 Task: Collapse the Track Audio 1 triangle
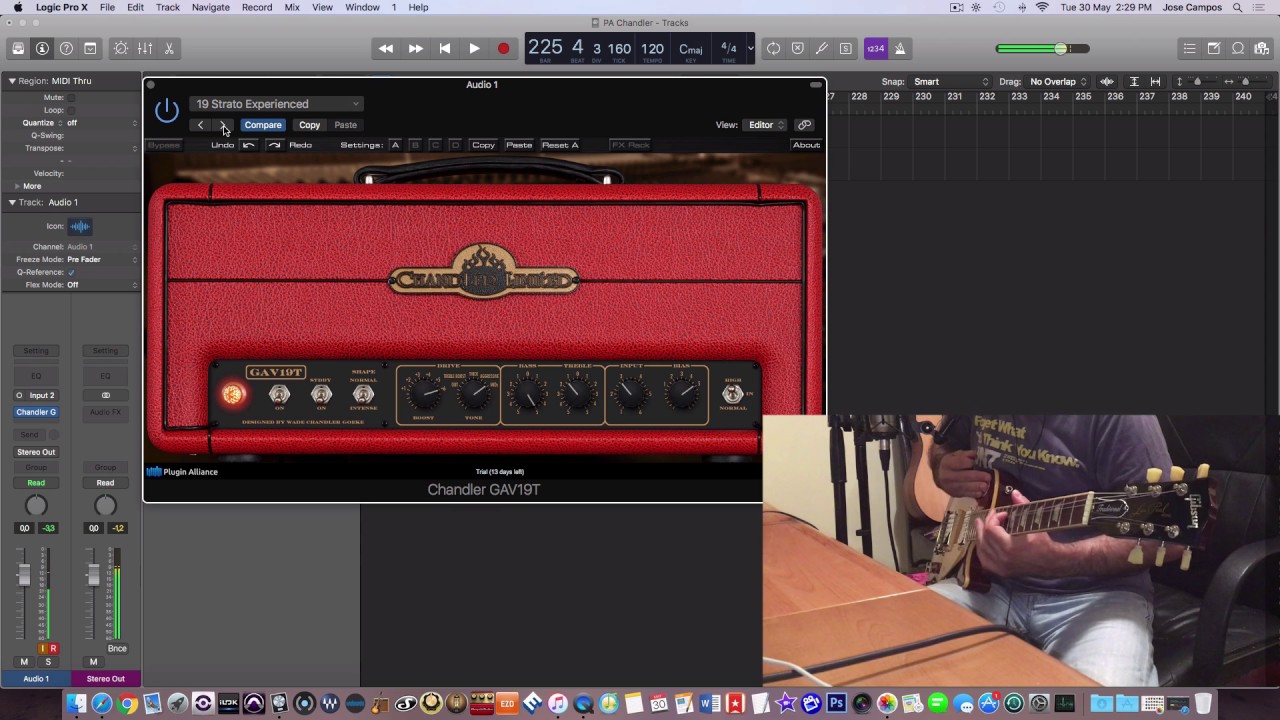(12, 202)
